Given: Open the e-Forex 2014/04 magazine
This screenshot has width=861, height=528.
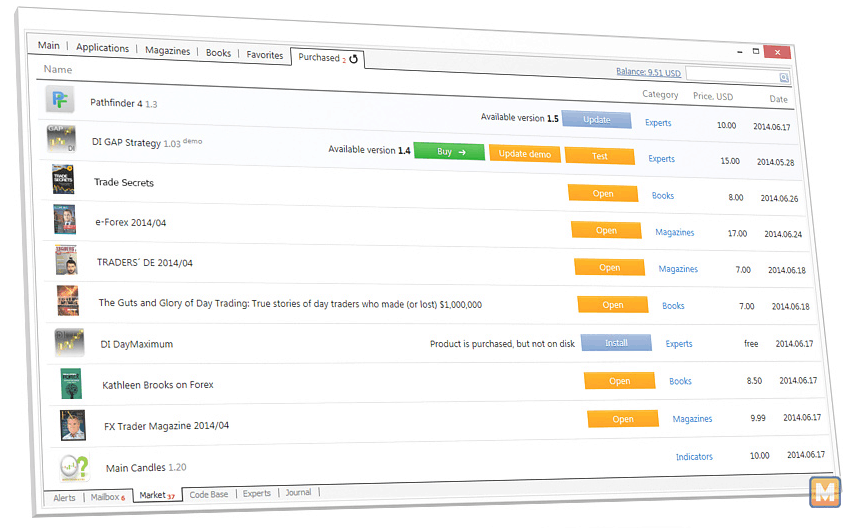Looking at the screenshot, I should pyautogui.click(x=606, y=230).
